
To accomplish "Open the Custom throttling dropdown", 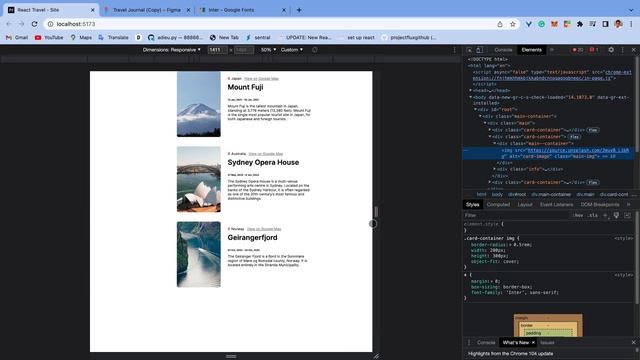I will (292, 50).
